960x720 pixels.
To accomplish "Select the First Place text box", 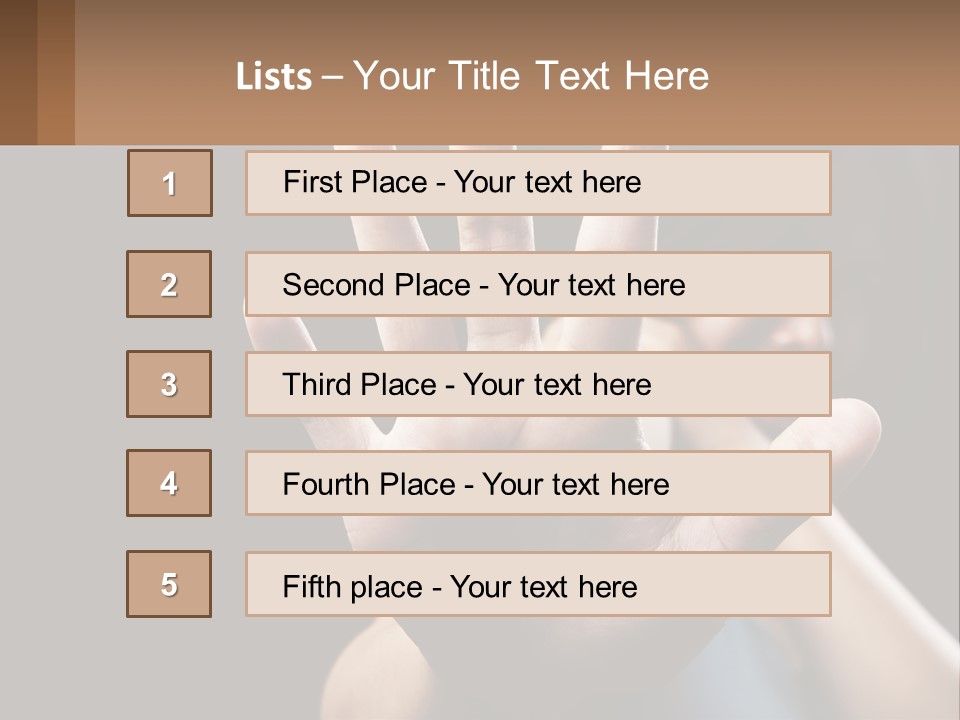I will [538, 183].
